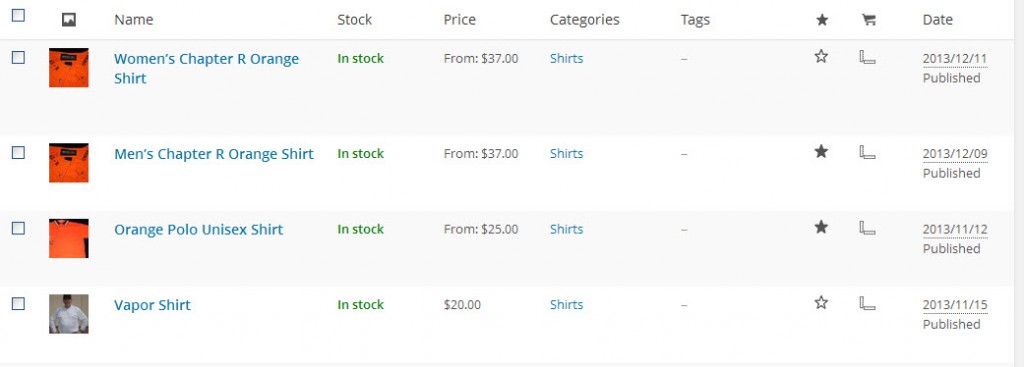This screenshot has height=367, width=1024.
Task: Sort by image column header icon
Action: [69, 20]
